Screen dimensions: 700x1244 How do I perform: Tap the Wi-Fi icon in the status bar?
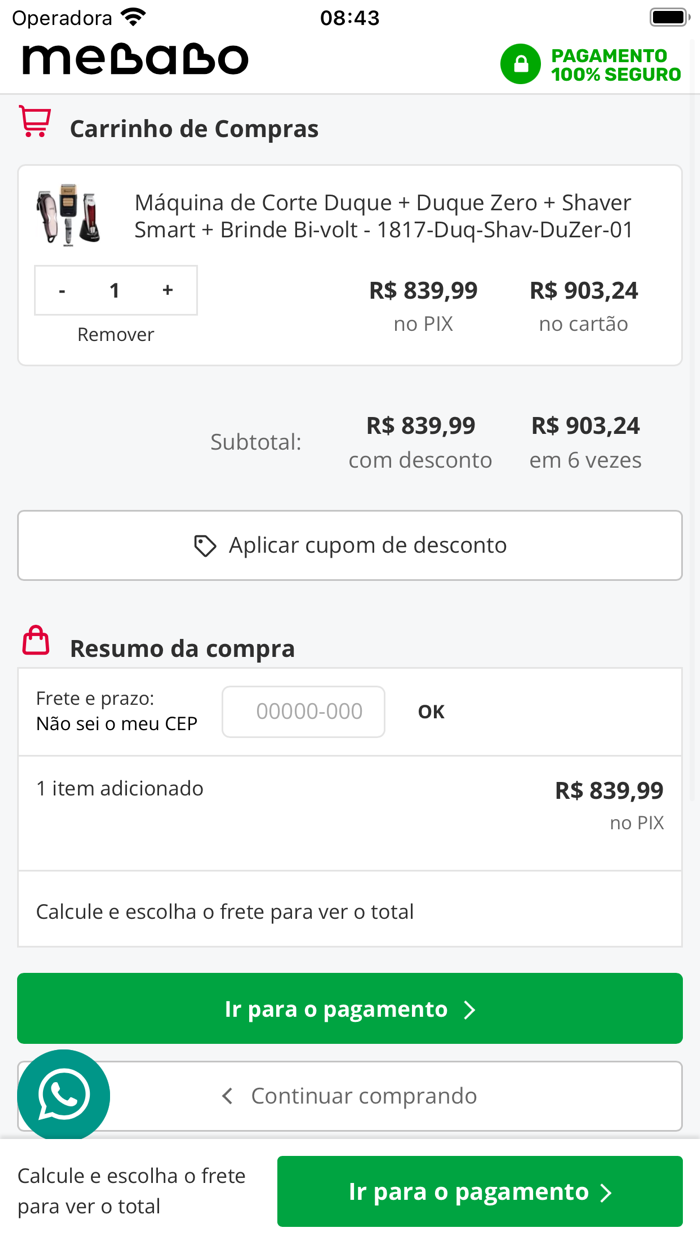[132, 16]
